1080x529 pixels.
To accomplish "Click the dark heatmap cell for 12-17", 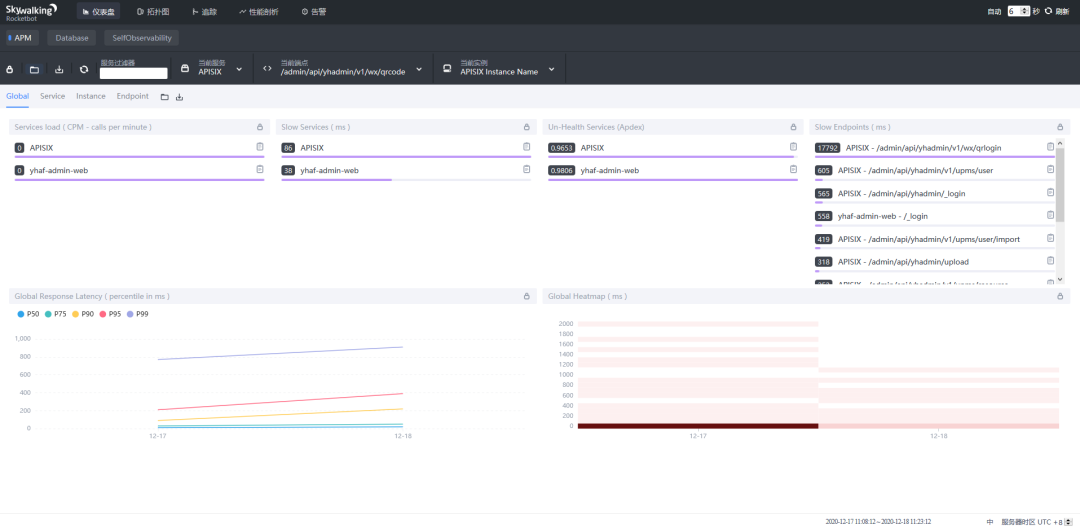I will (698, 426).
